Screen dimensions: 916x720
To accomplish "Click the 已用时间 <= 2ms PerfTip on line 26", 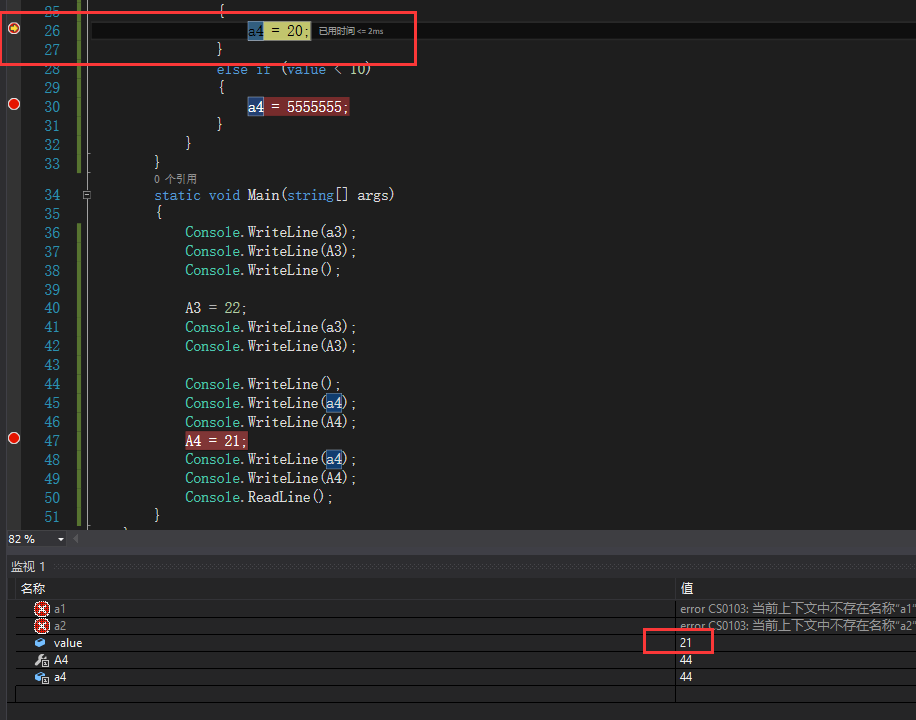I will coord(351,30).
